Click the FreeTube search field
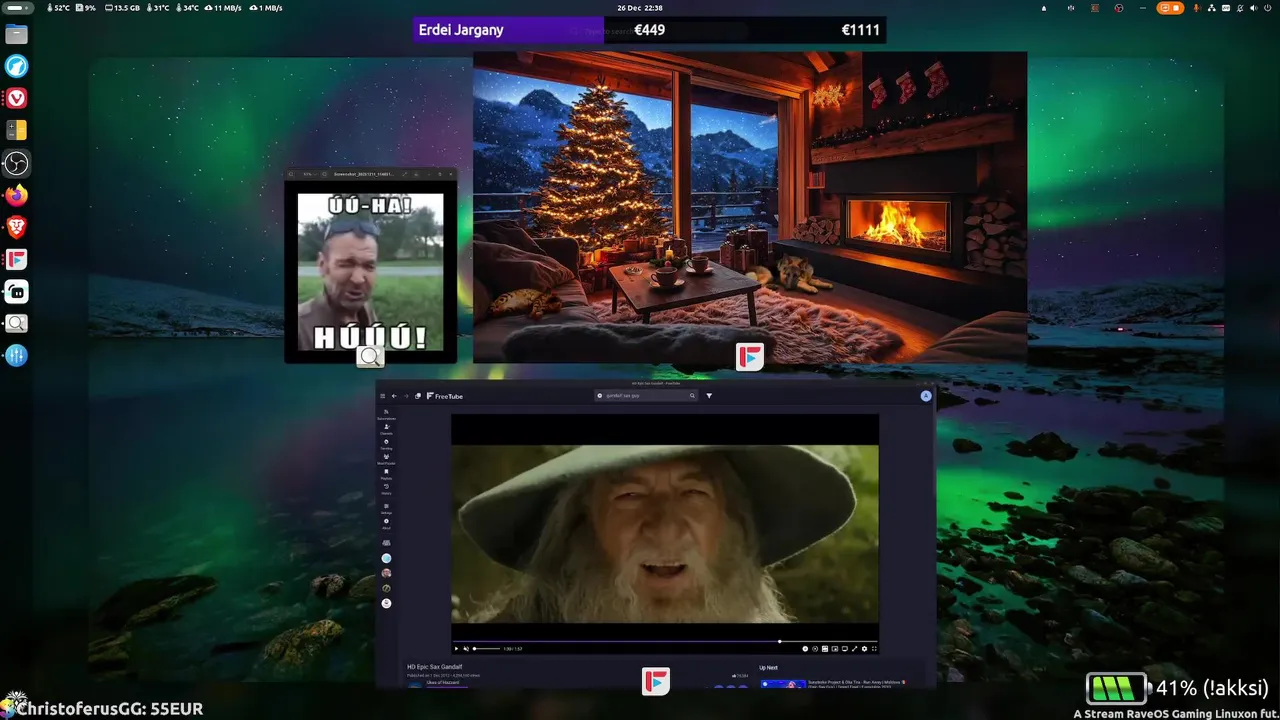 646,396
